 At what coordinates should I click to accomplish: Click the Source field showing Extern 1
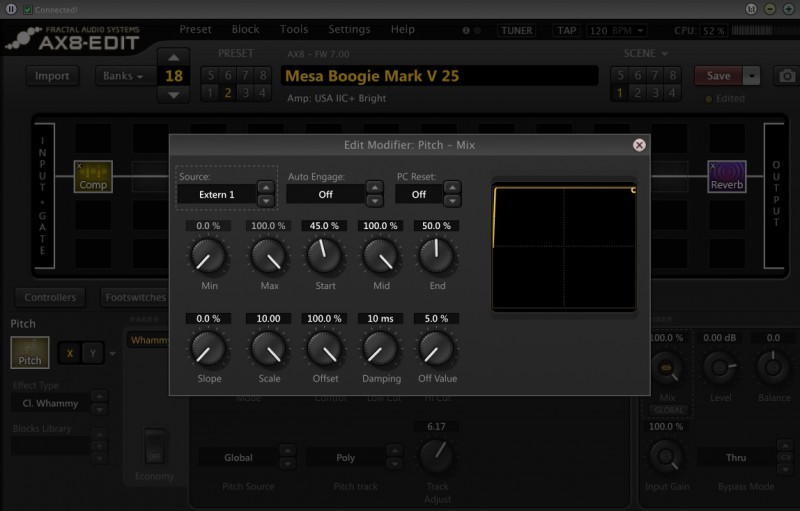click(217, 194)
